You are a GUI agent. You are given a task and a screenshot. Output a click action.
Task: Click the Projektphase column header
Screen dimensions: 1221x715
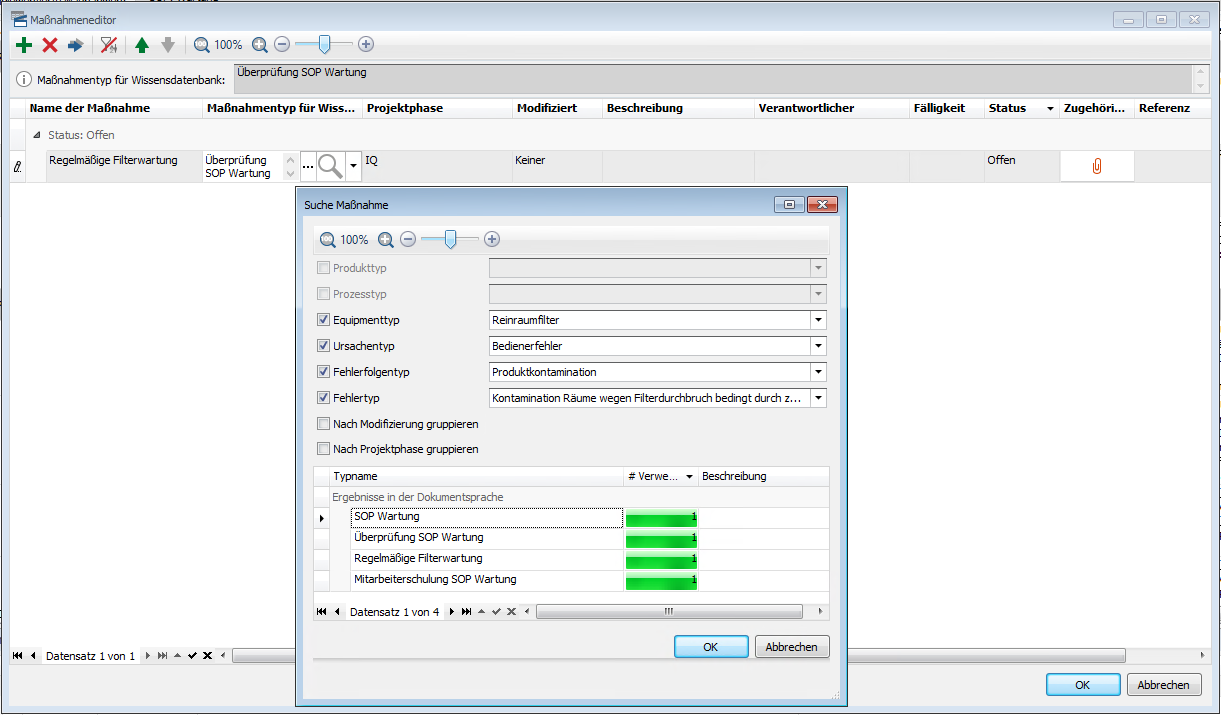pyautogui.click(x=436, y=108)
